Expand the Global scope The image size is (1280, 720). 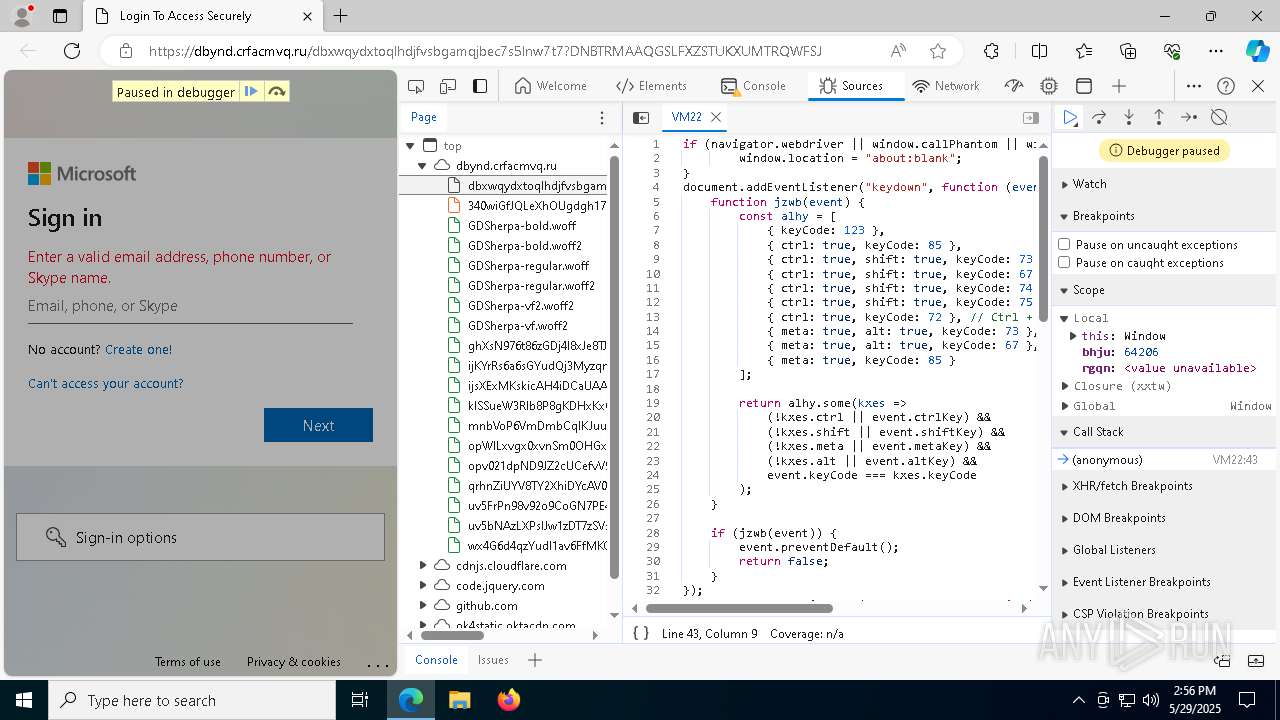[x=1066, y=406]
